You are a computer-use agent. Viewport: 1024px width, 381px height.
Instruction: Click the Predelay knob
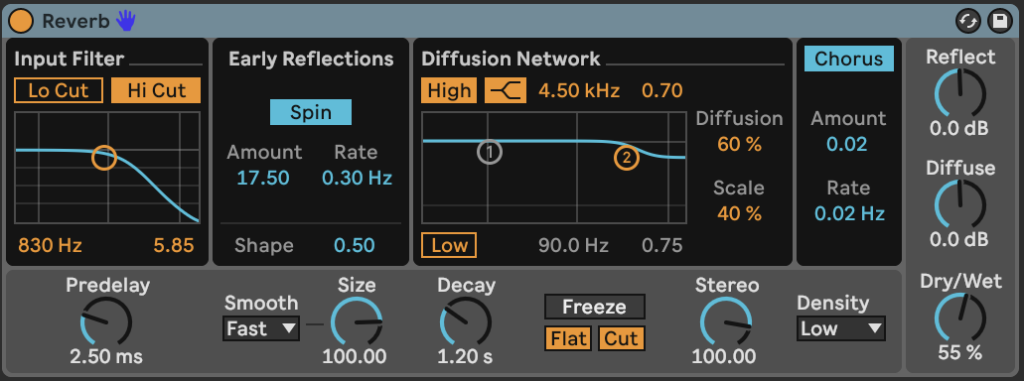[x=106, y=321]
